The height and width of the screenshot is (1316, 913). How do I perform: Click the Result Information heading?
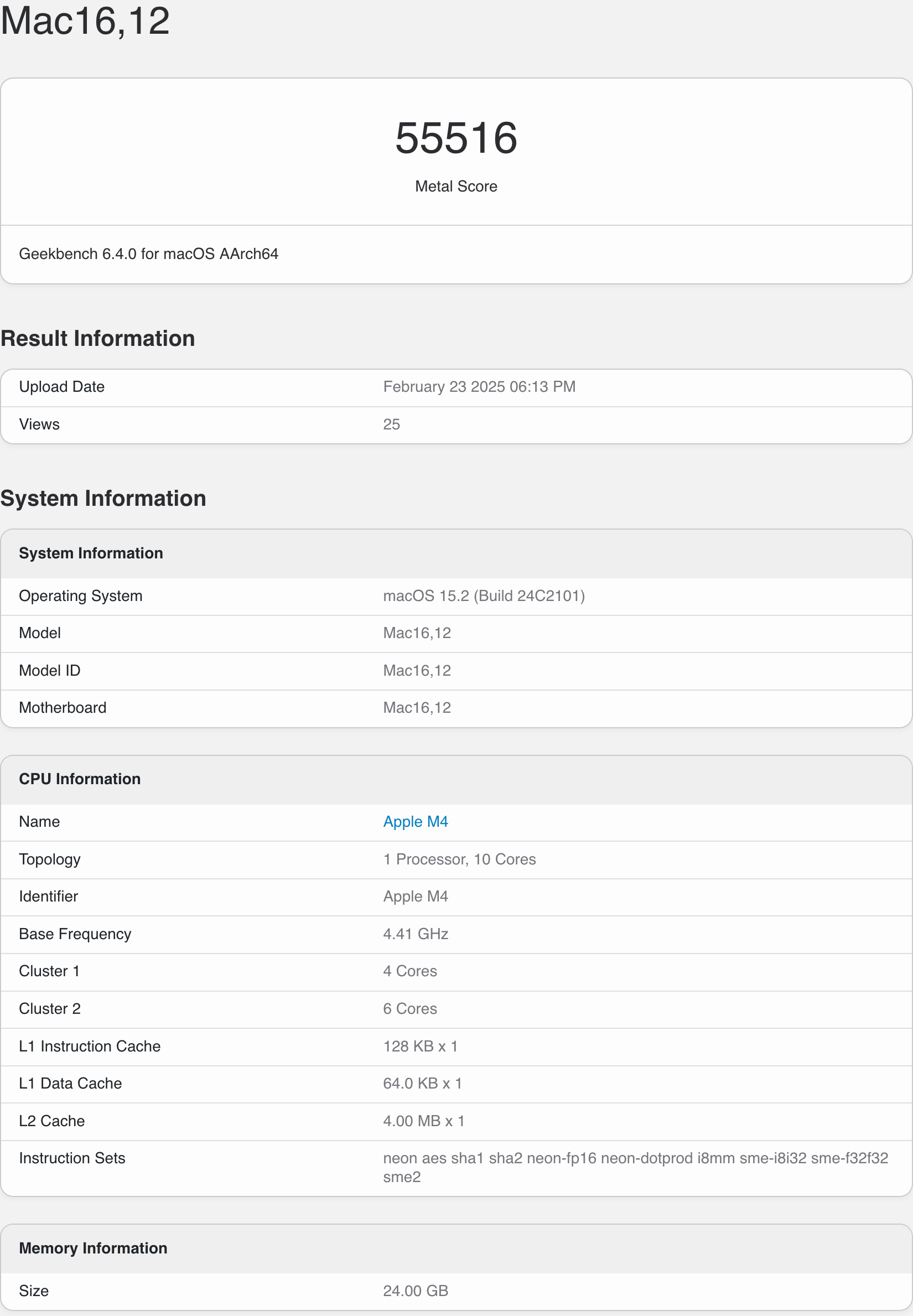(98, 338)
